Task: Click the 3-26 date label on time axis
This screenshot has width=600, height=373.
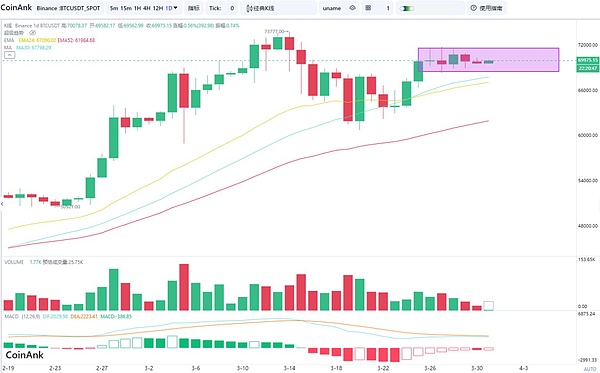Action: tap(430, 368)
